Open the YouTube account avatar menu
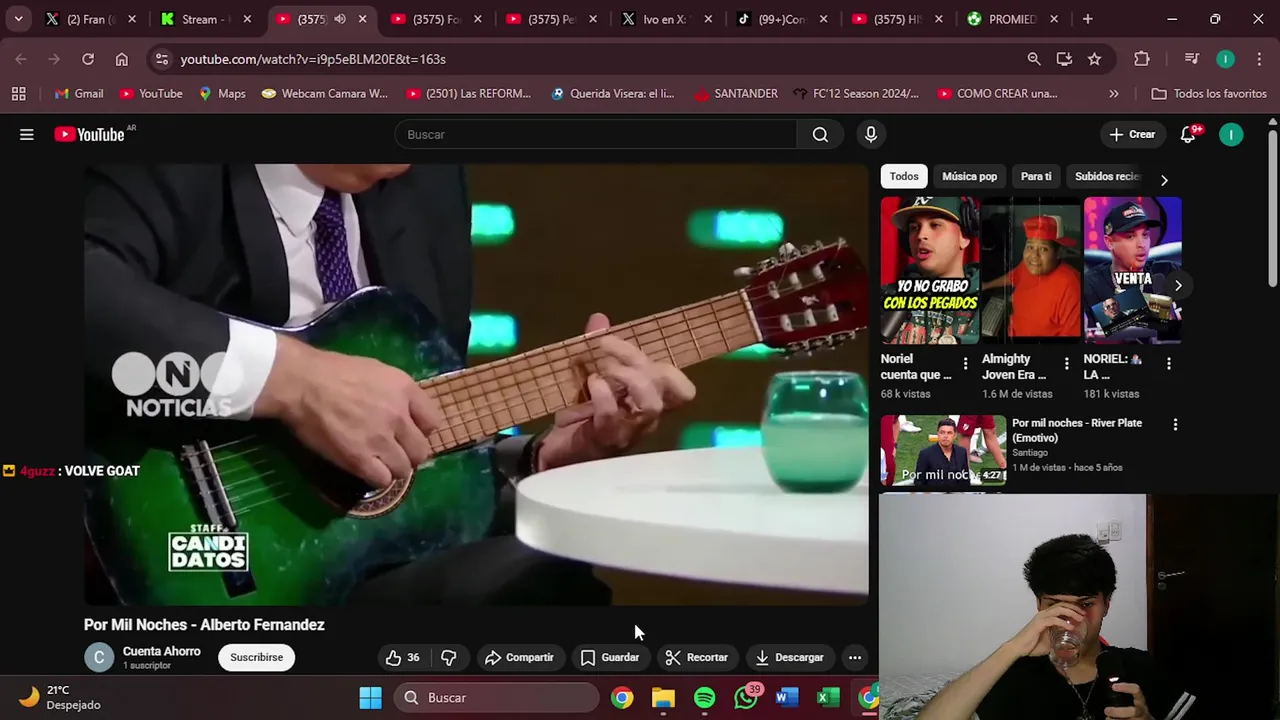Image resolution: width=1280 pixels, height=720 pixels. [x=1231, y=134]
